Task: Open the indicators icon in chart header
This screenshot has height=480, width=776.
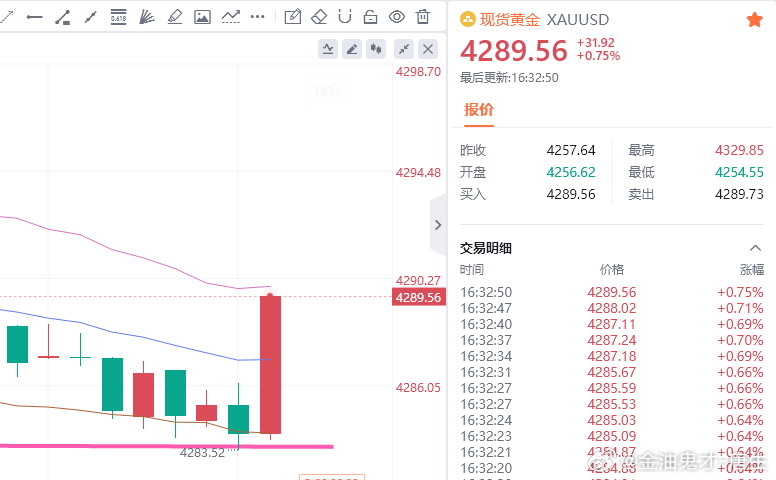Action: tap(328, 49)
